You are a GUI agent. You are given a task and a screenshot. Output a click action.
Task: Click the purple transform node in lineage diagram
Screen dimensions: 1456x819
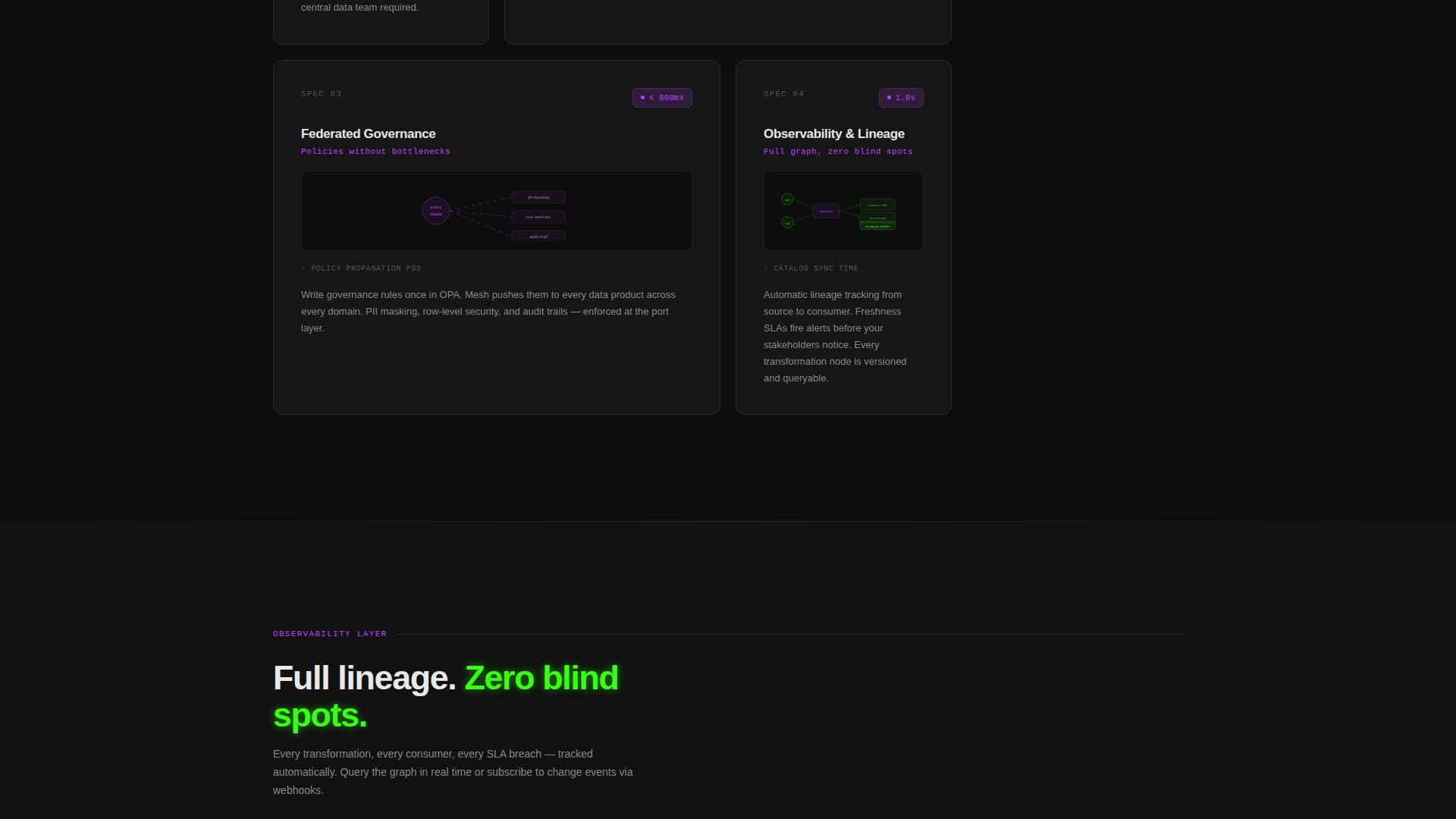[826, 211]
